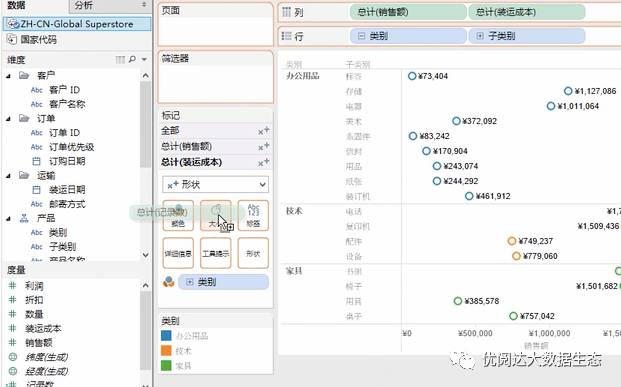Collapse the 订单 folder

8,118
